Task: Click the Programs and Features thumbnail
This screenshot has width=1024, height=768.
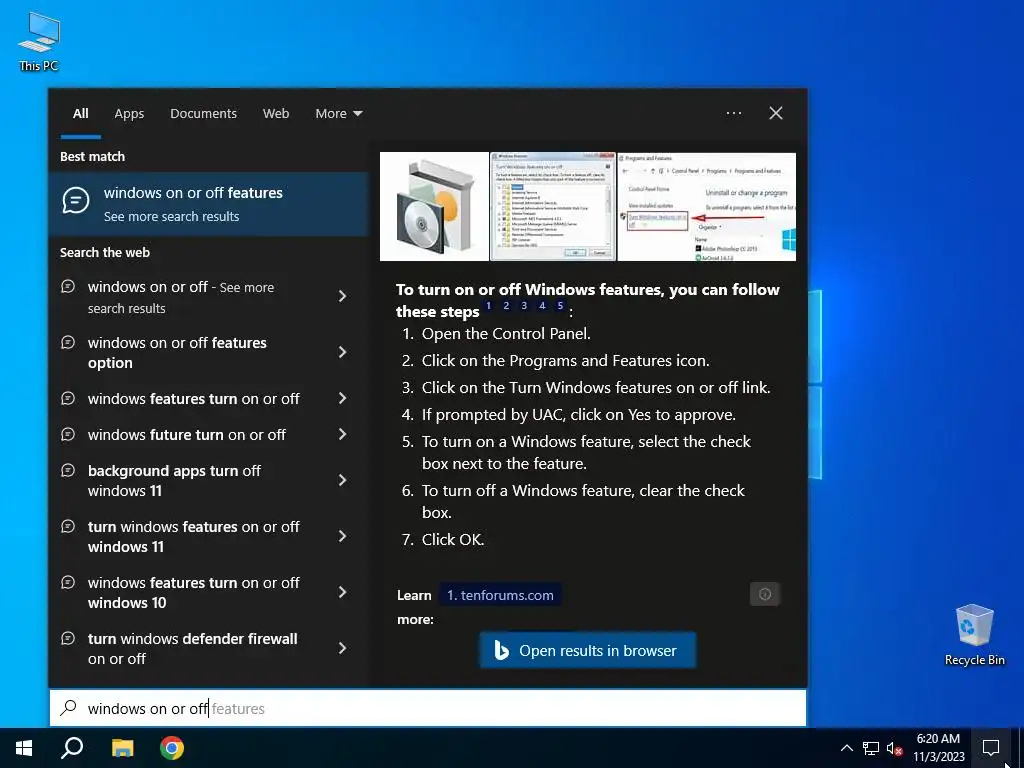Action: (x=707, y=206)
